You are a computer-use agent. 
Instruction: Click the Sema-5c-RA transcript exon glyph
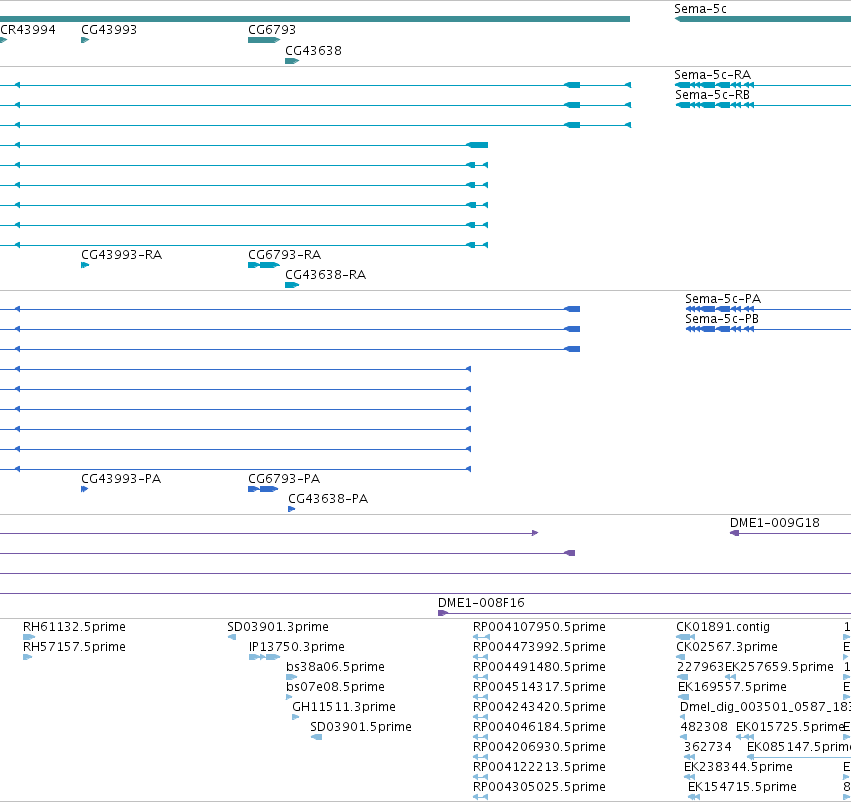[x=714, y=85]
